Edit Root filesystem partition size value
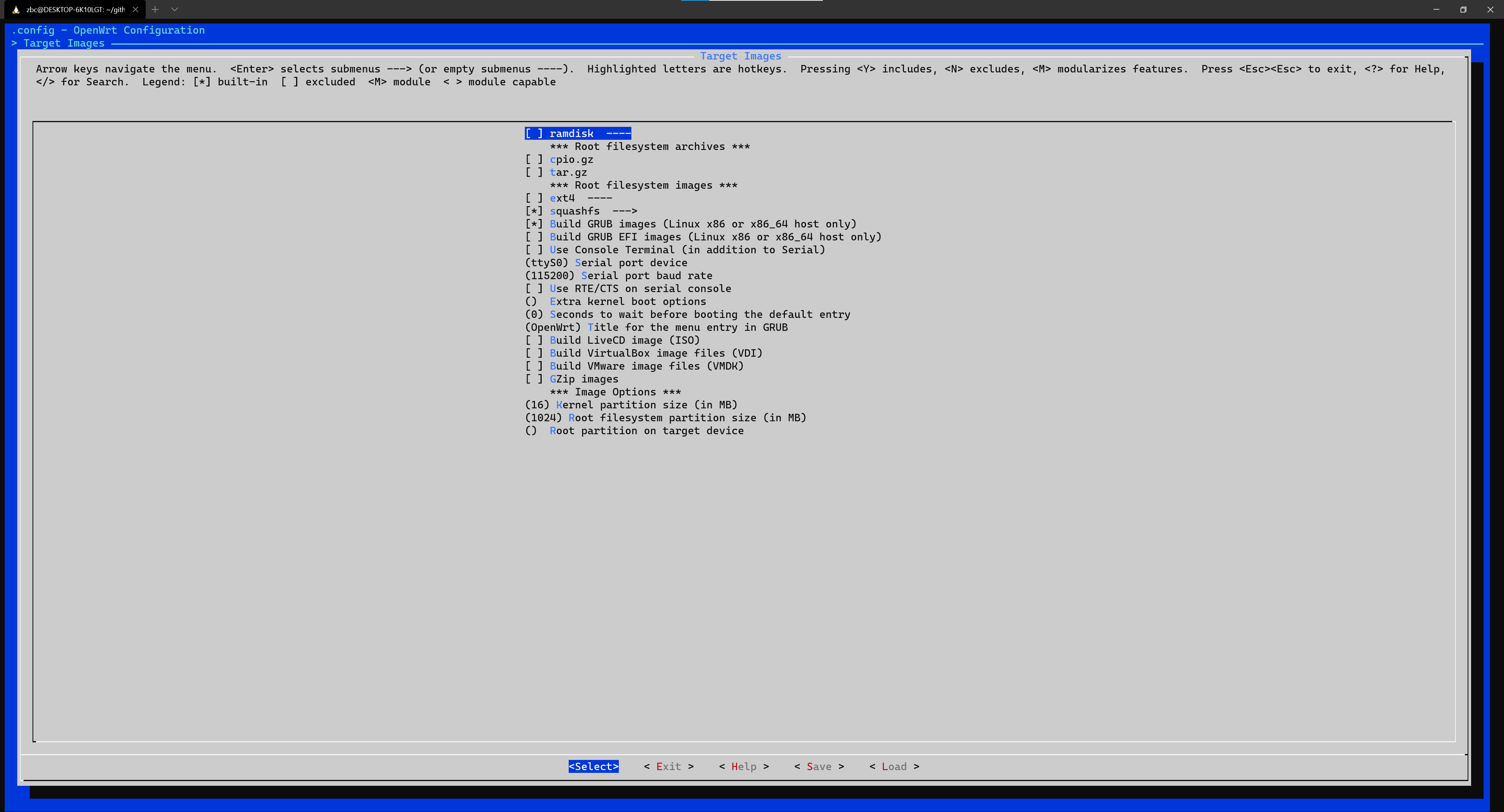This screenshot has height=812, width=1504. point(665,418)
